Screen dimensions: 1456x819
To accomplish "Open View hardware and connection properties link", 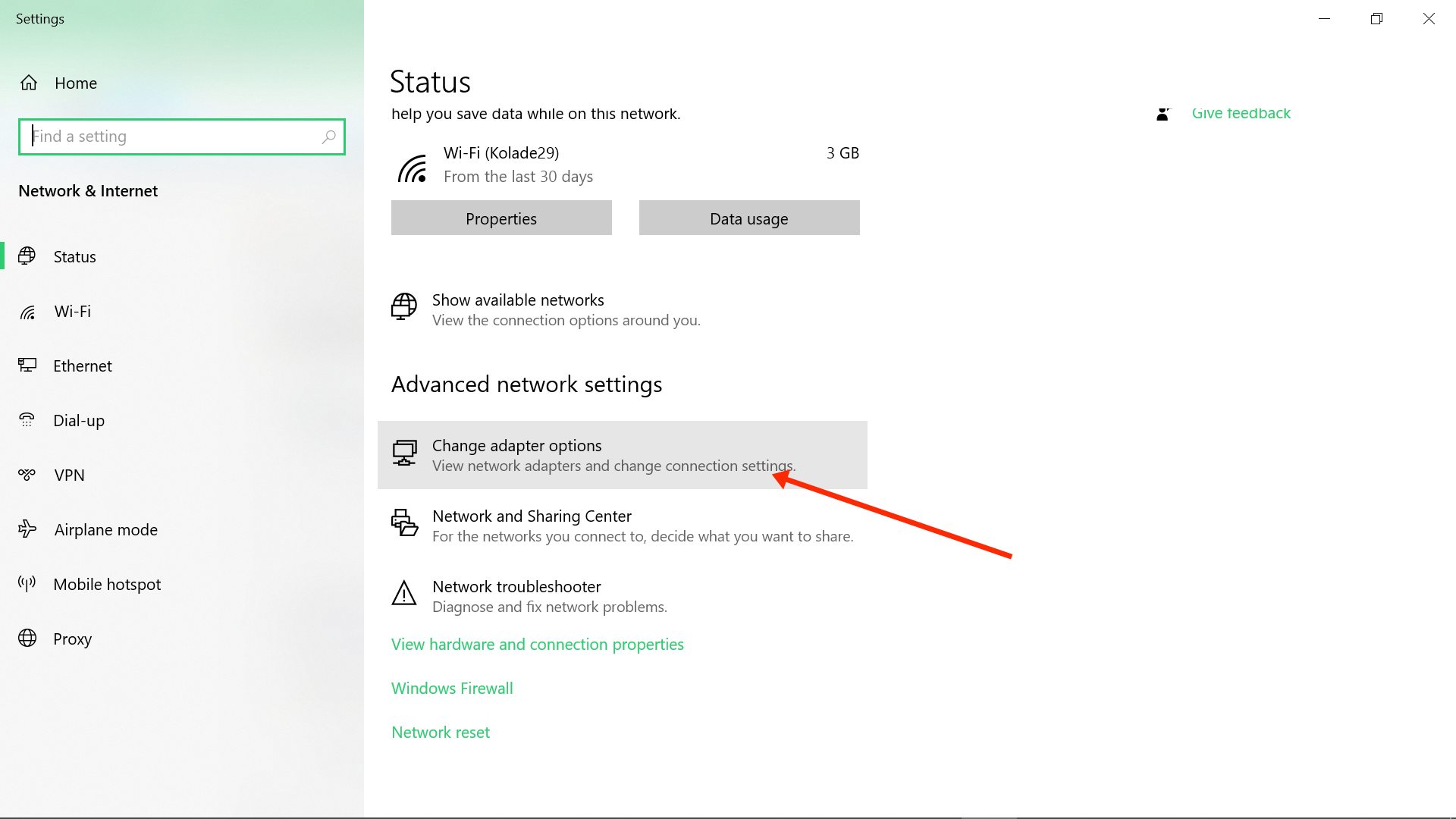I will click(x=537, y=645).
